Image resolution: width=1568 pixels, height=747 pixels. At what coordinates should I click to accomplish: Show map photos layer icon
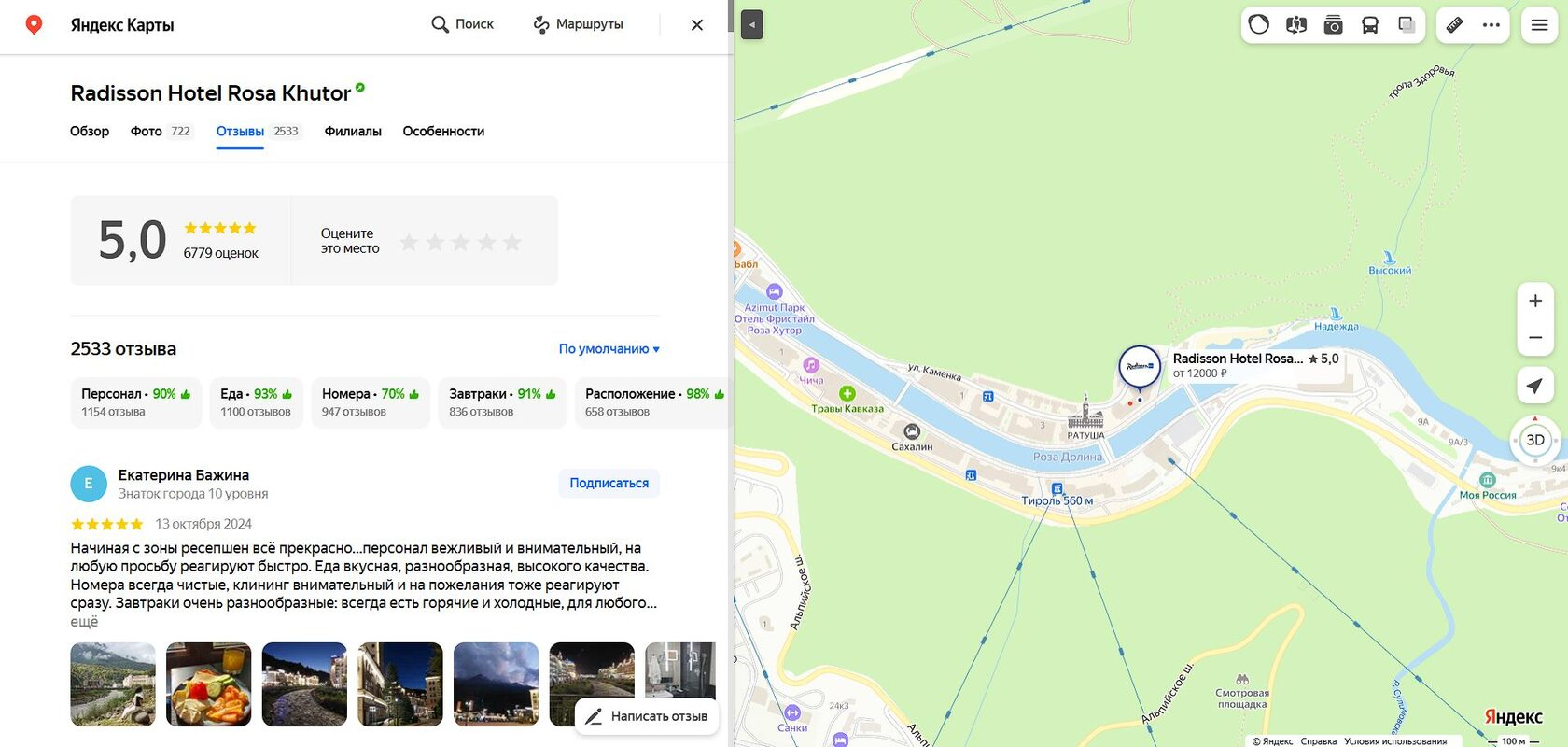pyautogui.click(x=1333, y=24)
